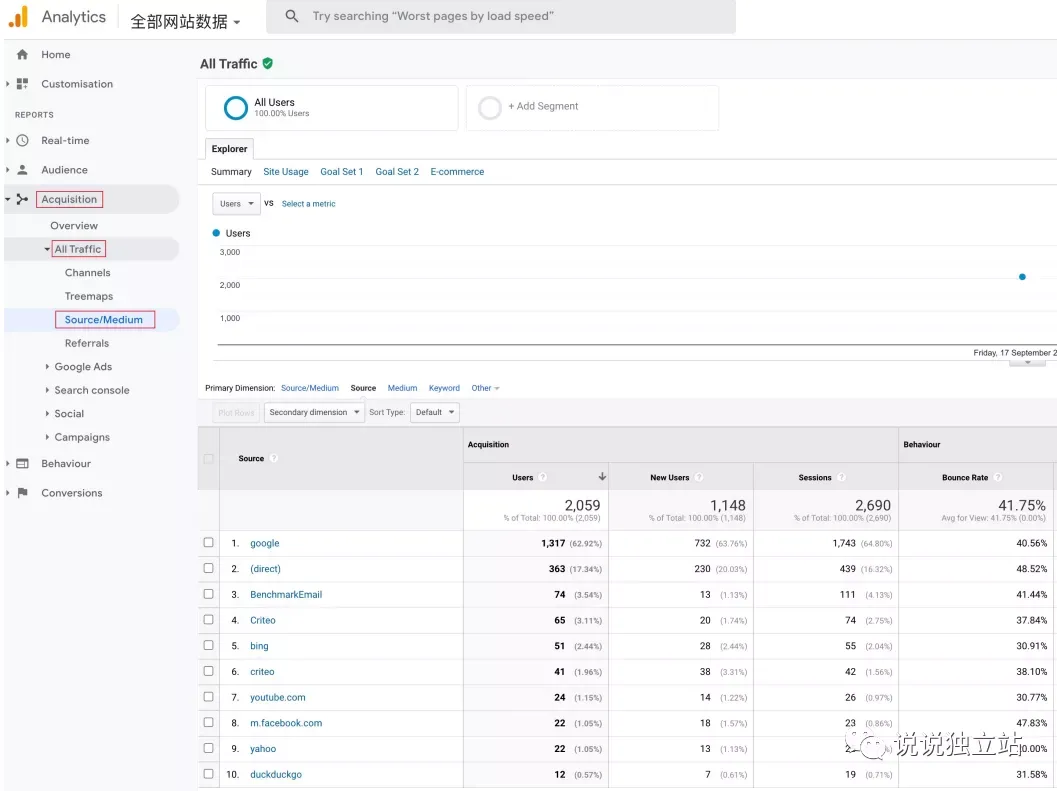Check the BenchmarkEmail row checkbox
The height and width of the screenshot is (791, 1057).
pos(208,593)
